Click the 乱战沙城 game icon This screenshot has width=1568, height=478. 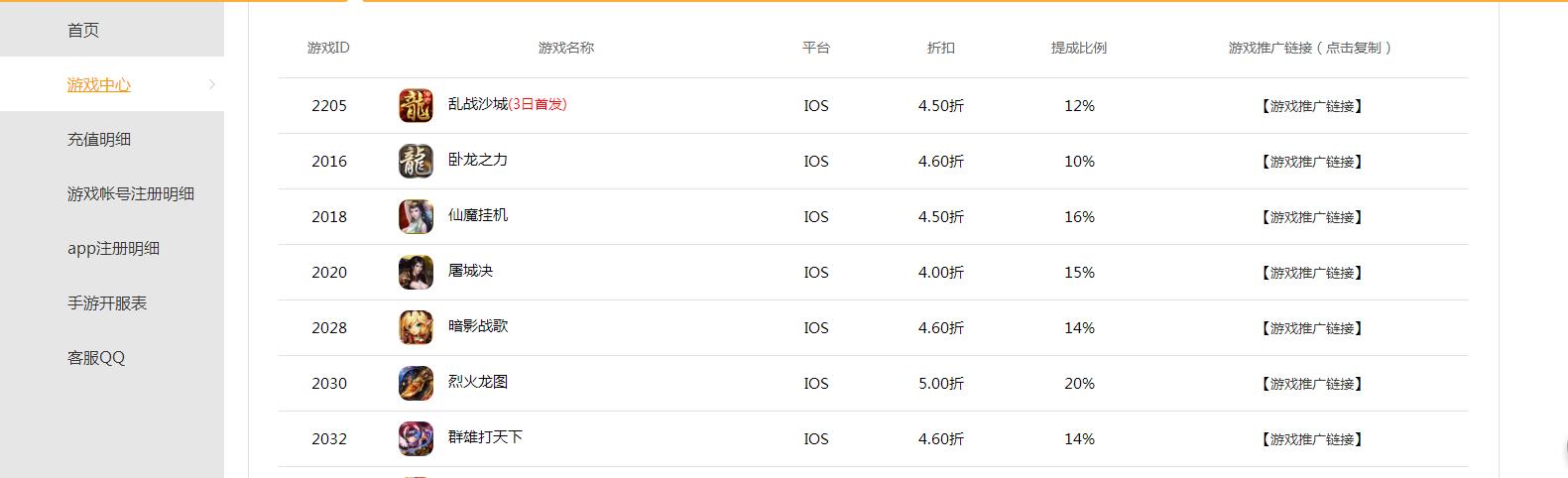[416, 106]
